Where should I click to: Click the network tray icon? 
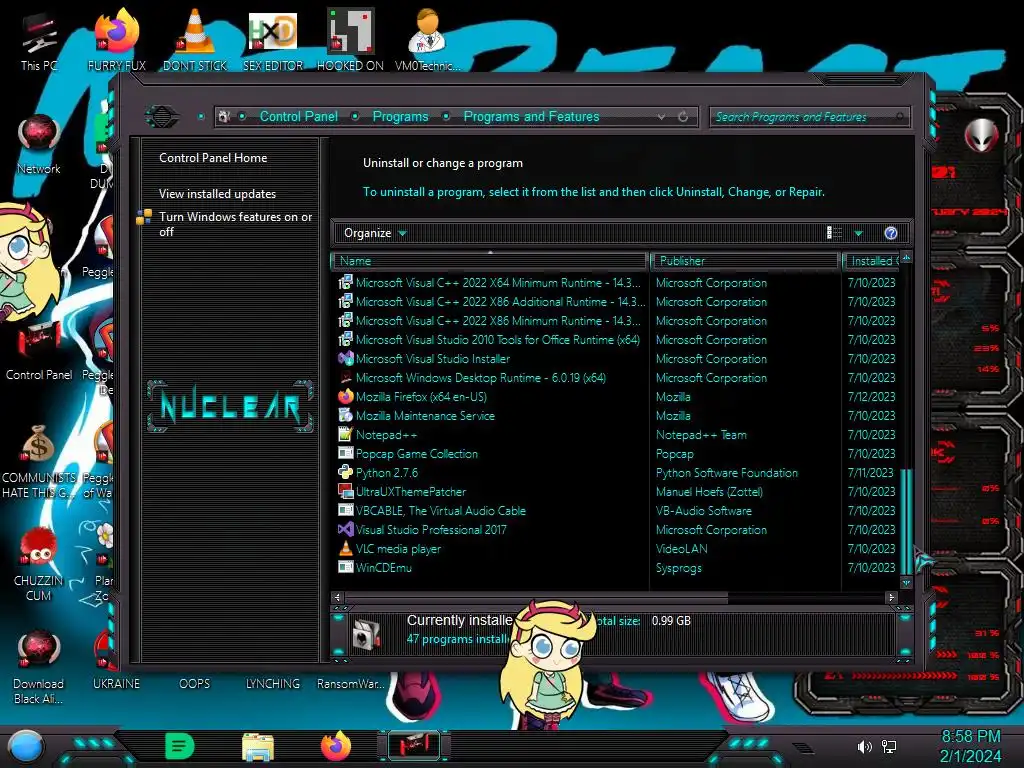pyautogui.click(x=889, y=746)
